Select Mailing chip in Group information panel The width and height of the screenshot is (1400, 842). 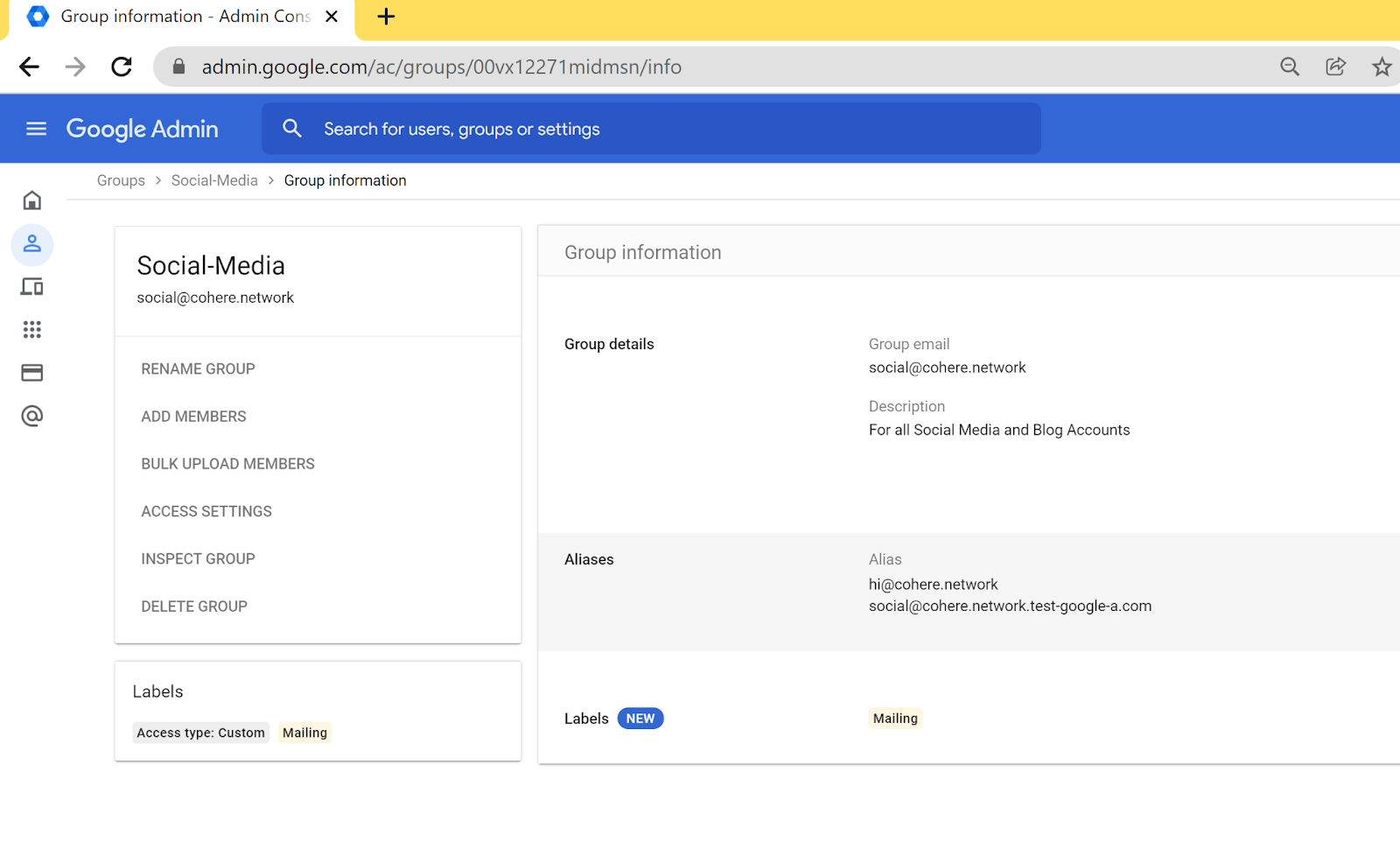(x=895, y=719)
